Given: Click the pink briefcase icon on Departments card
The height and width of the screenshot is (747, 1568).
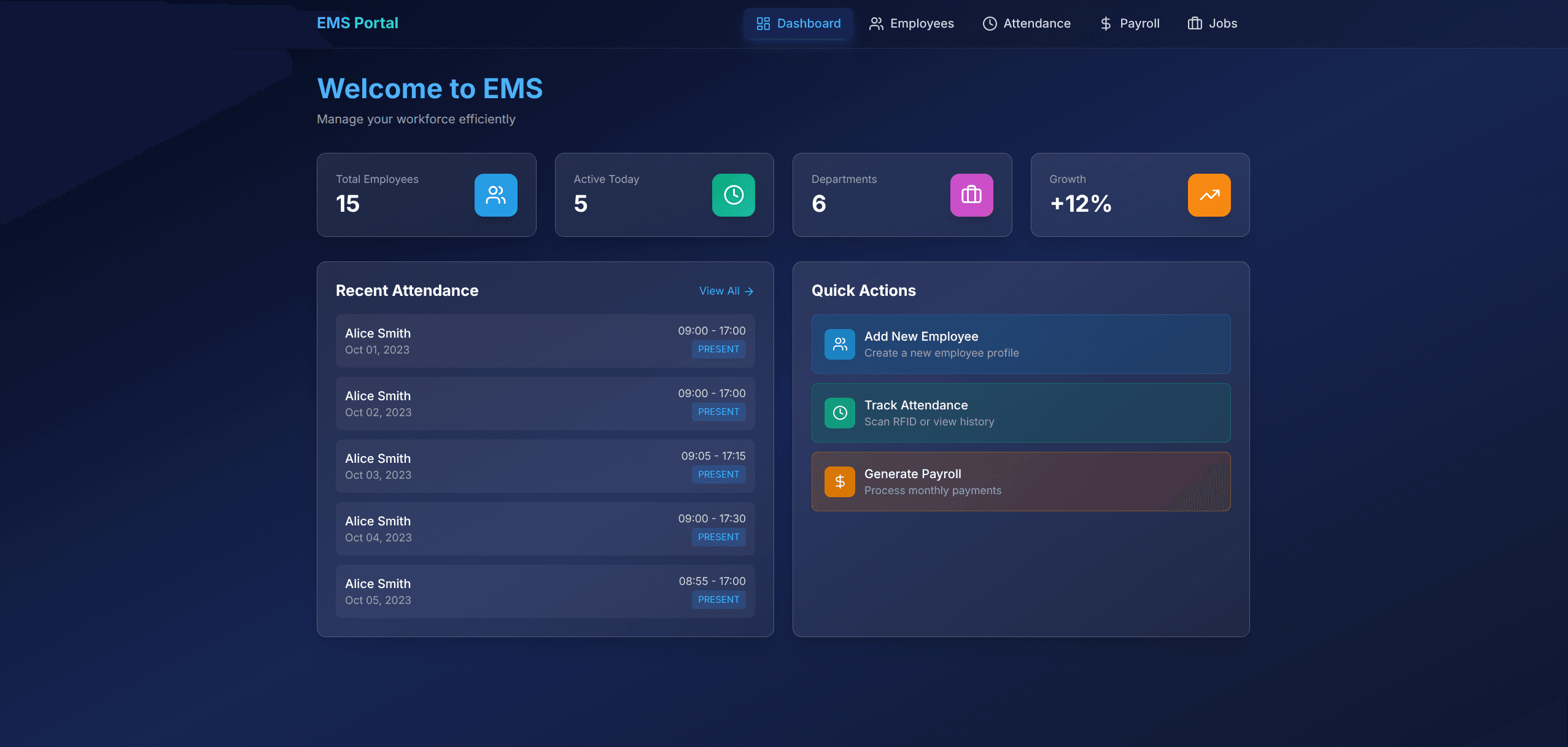Looking at the screenshot, I should [x=970, y=195].
